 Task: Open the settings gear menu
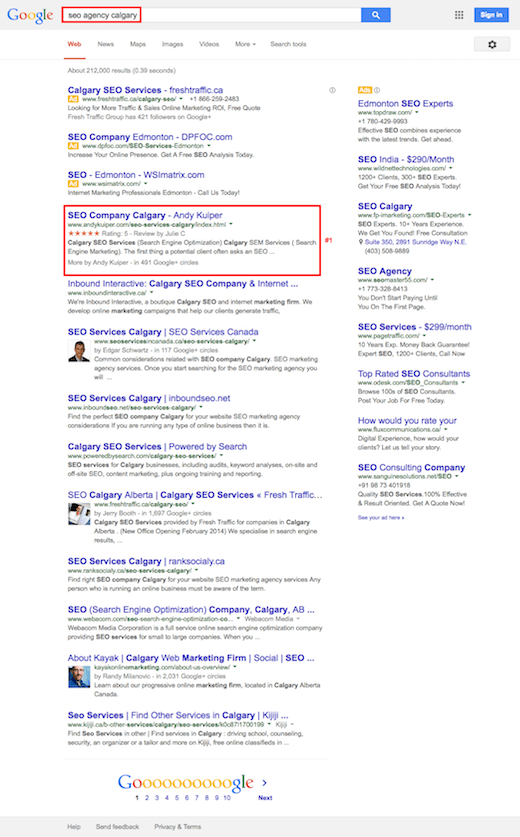tap(492, 44)
